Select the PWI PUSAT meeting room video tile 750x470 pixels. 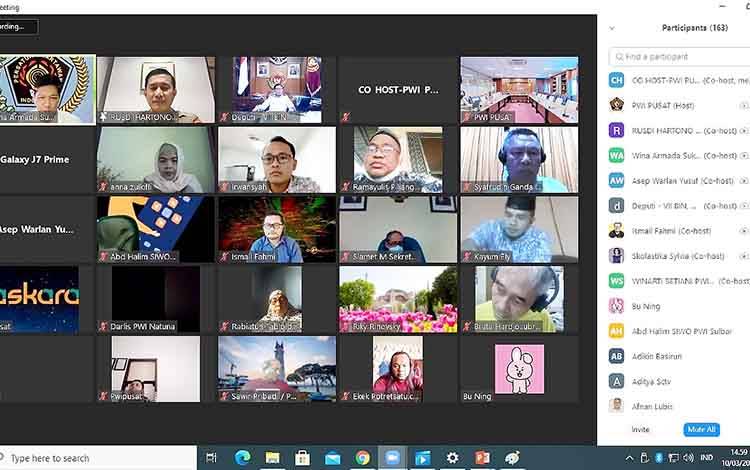pos(519,89)
